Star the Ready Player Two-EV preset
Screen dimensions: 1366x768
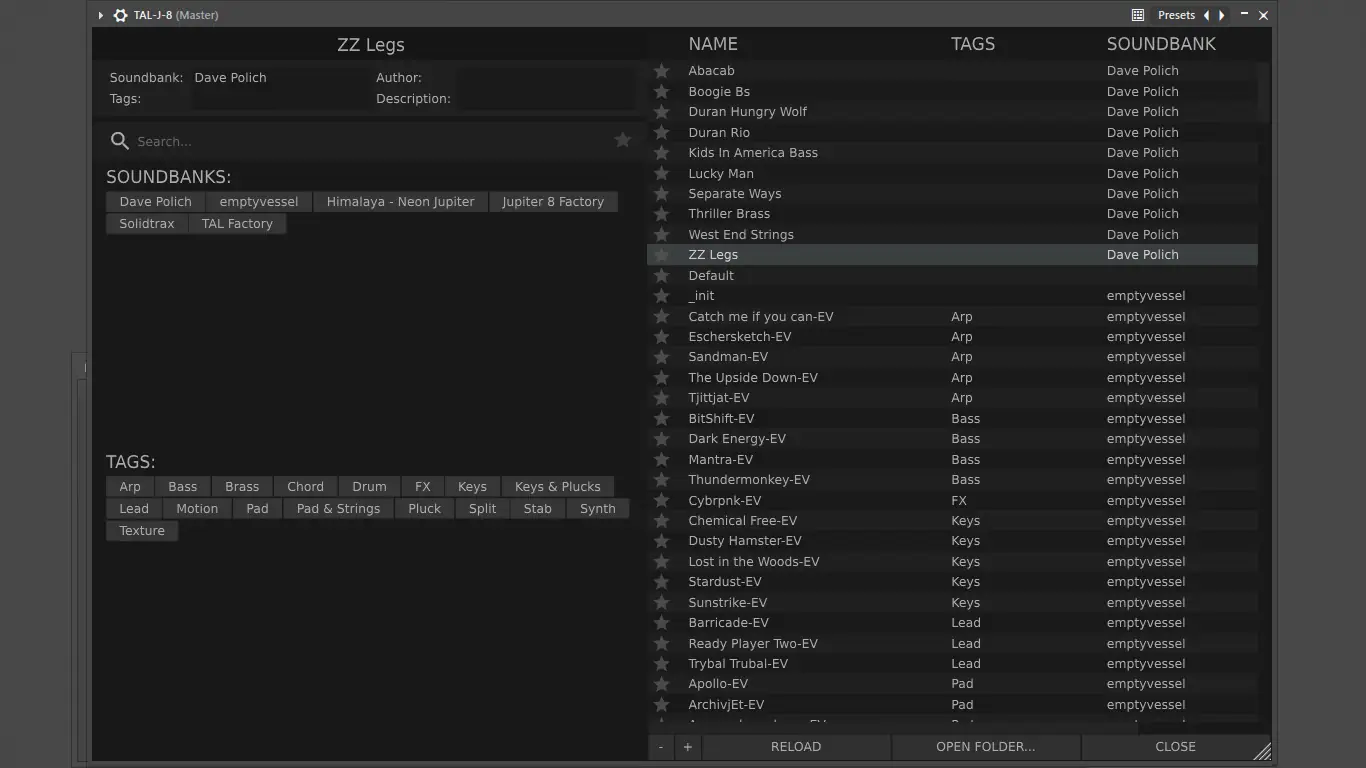(661, 644)
